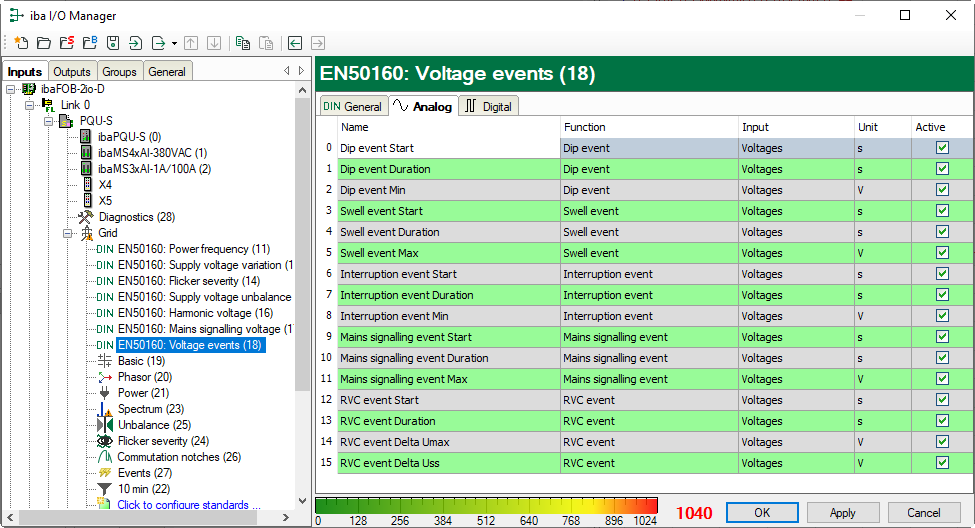
Task: Switch to the Digital tab
Action: pyautogui.click(x=488, y=106)
